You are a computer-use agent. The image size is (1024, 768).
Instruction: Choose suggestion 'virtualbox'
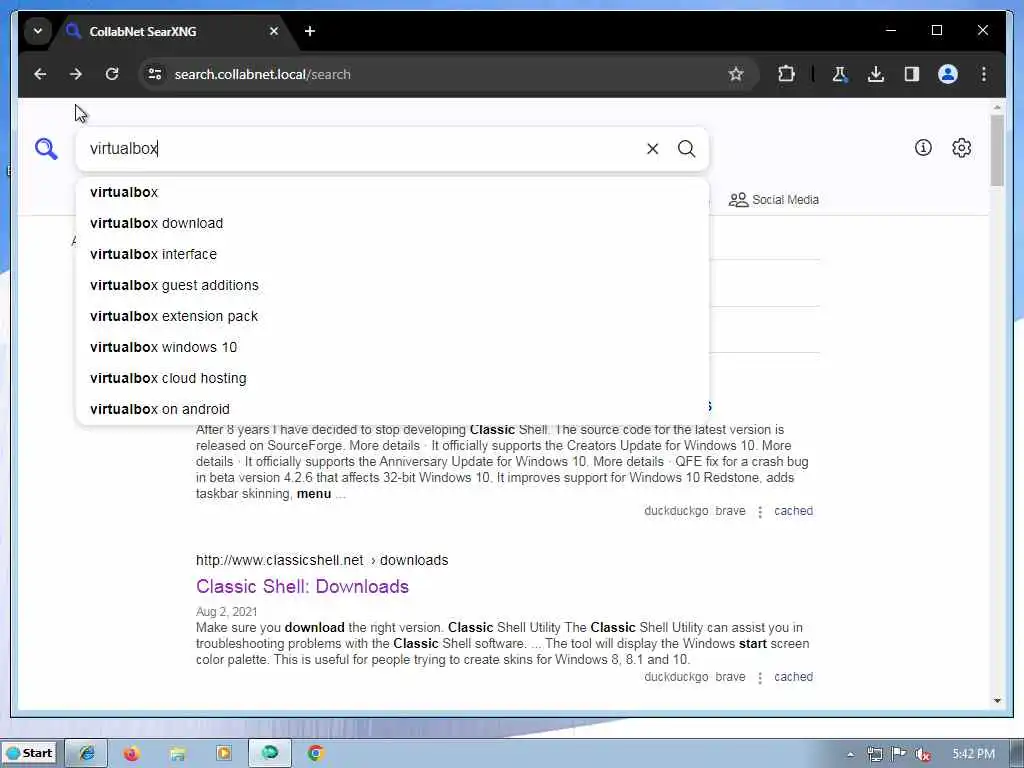tap(392, 192)
